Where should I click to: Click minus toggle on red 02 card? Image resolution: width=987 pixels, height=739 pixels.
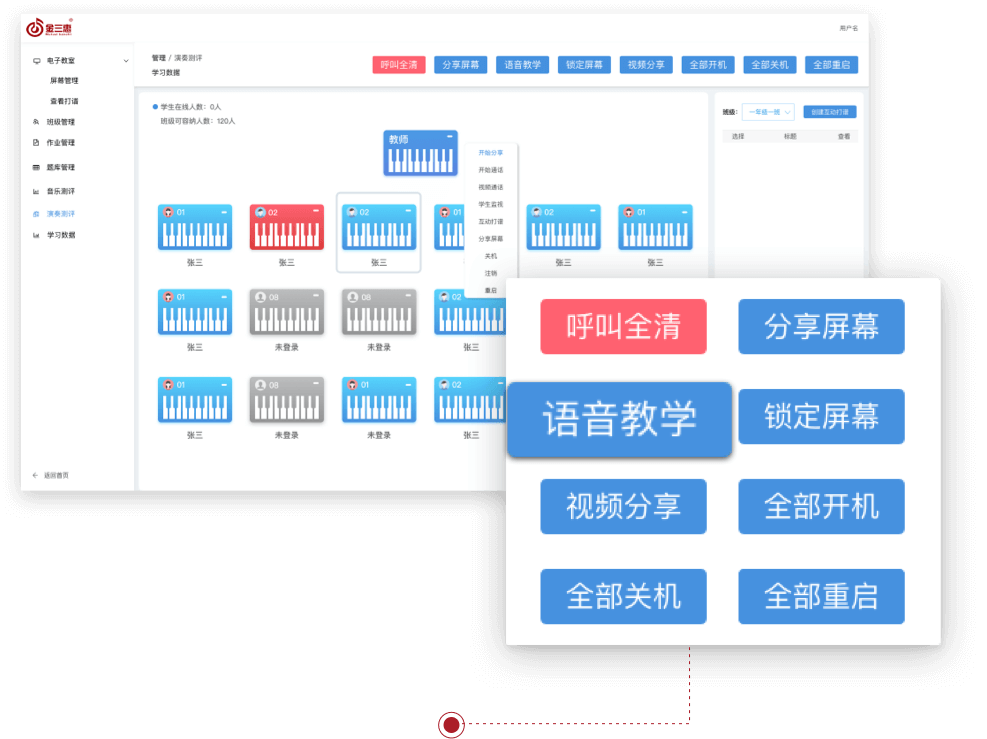point(316,212)
